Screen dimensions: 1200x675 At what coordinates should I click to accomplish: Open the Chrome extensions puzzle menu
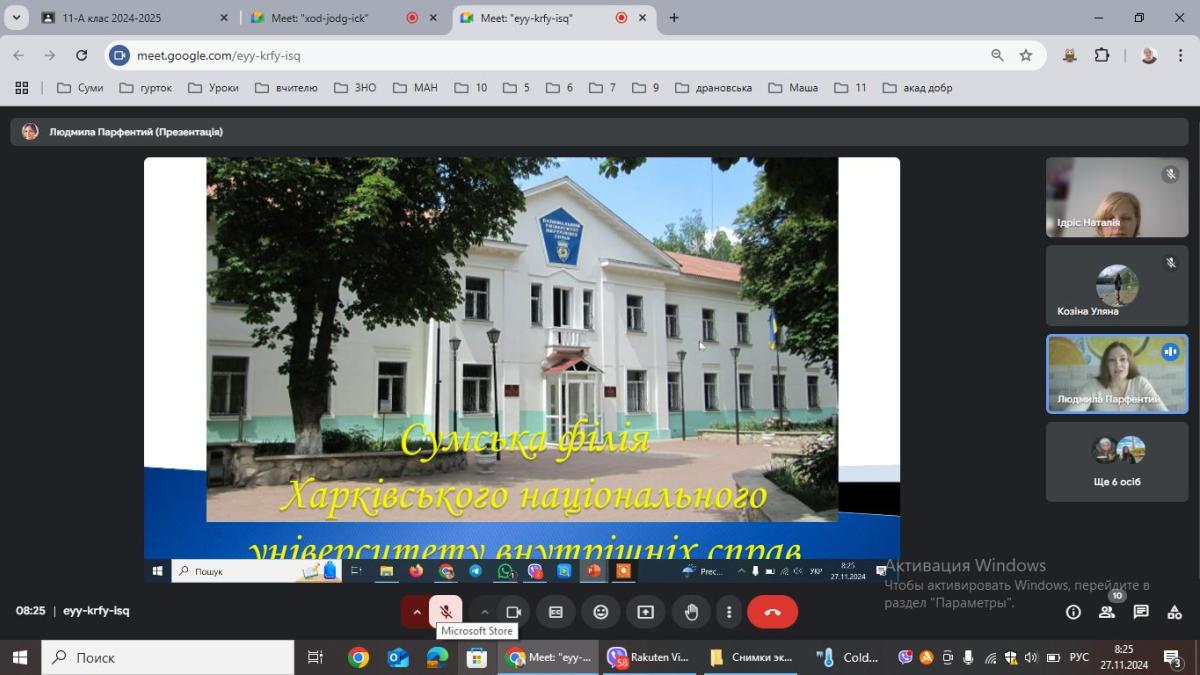coord(1102,56)
